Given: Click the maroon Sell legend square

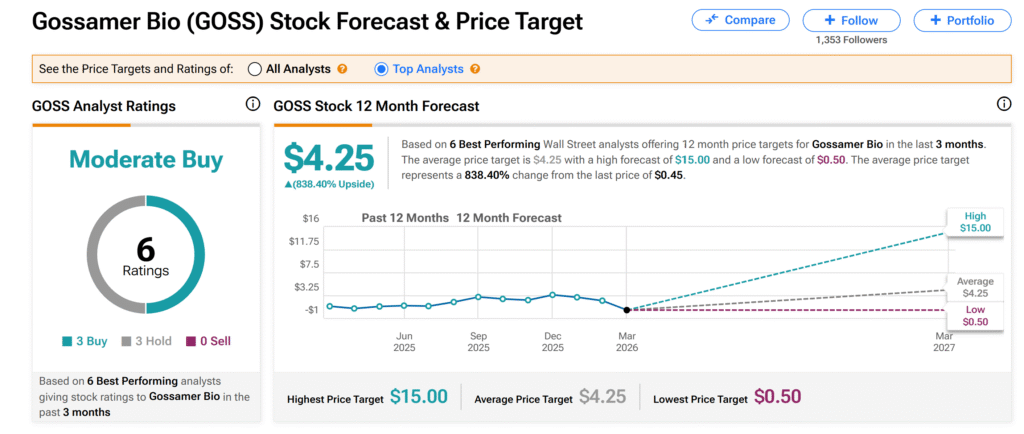Looking at the screenshot, I should tap(191, 341).
